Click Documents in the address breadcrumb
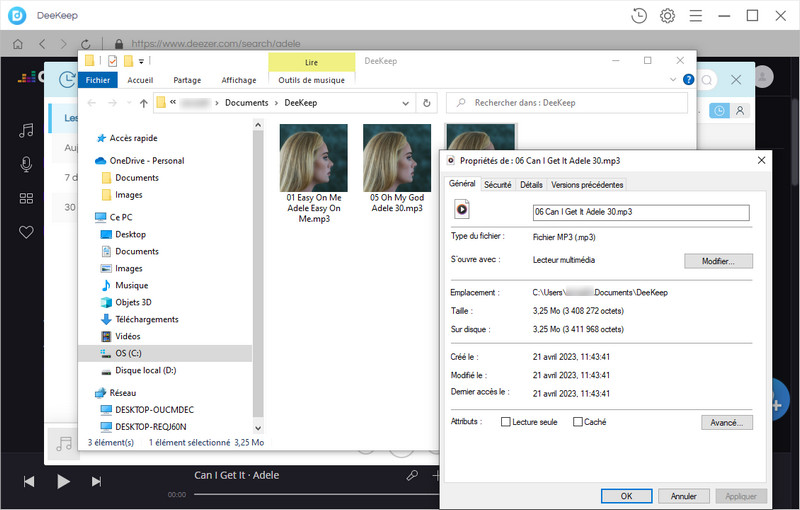800x510 pixels. 246,103
